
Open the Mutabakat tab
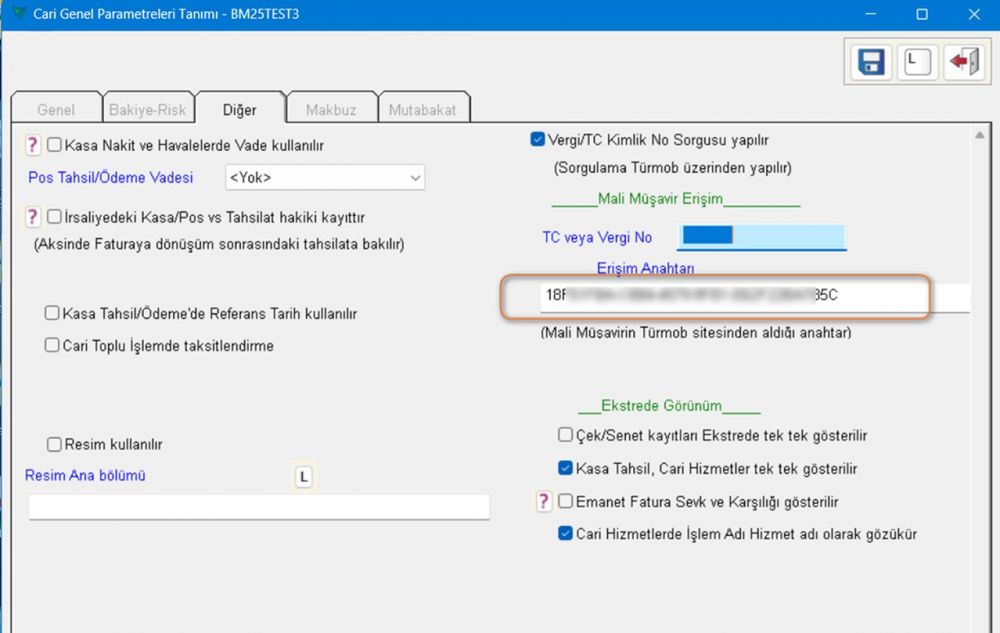424,110
